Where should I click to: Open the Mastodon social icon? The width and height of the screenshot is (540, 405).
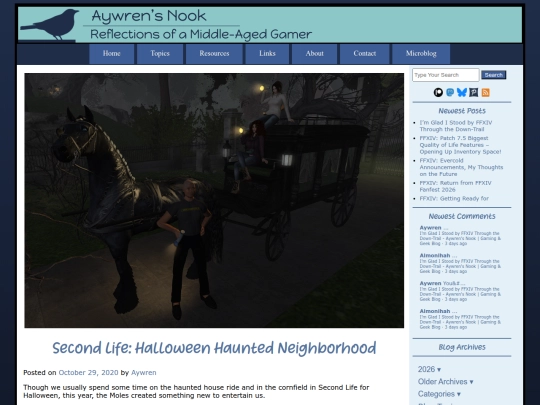(x=450, y=92)
